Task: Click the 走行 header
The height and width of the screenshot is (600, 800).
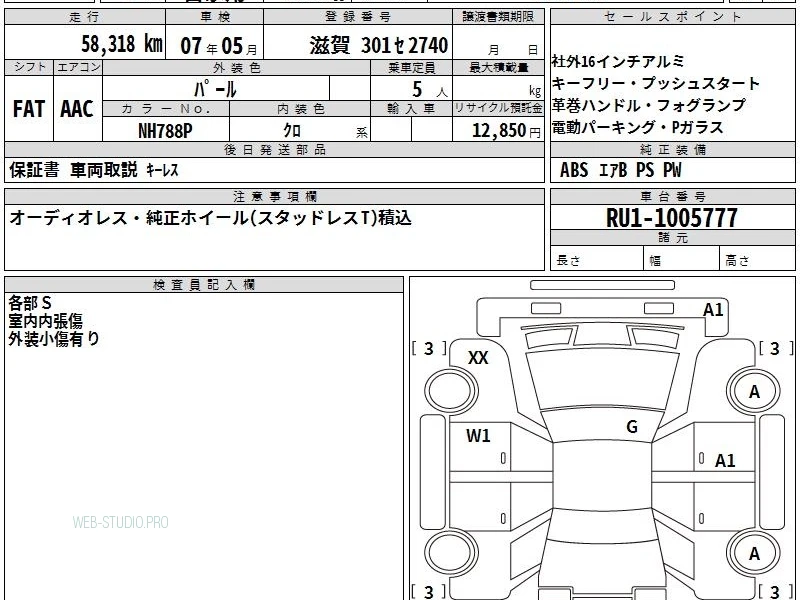Action: [x=85, y=17]
